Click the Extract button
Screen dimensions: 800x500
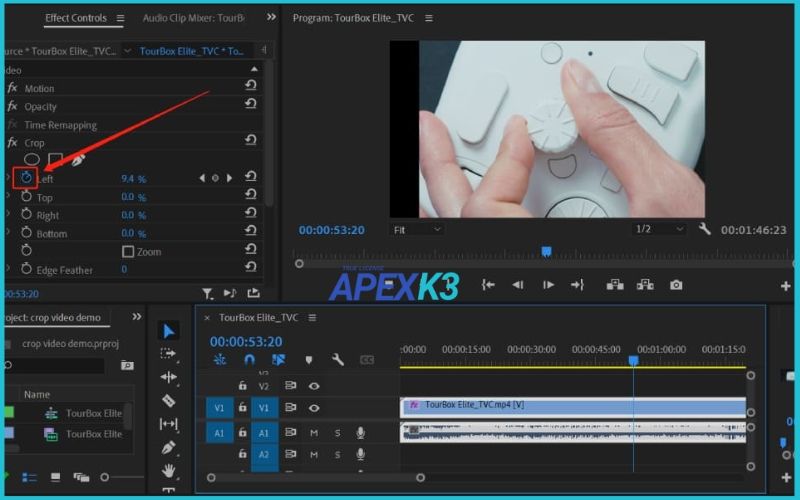[x=645, y=285]
